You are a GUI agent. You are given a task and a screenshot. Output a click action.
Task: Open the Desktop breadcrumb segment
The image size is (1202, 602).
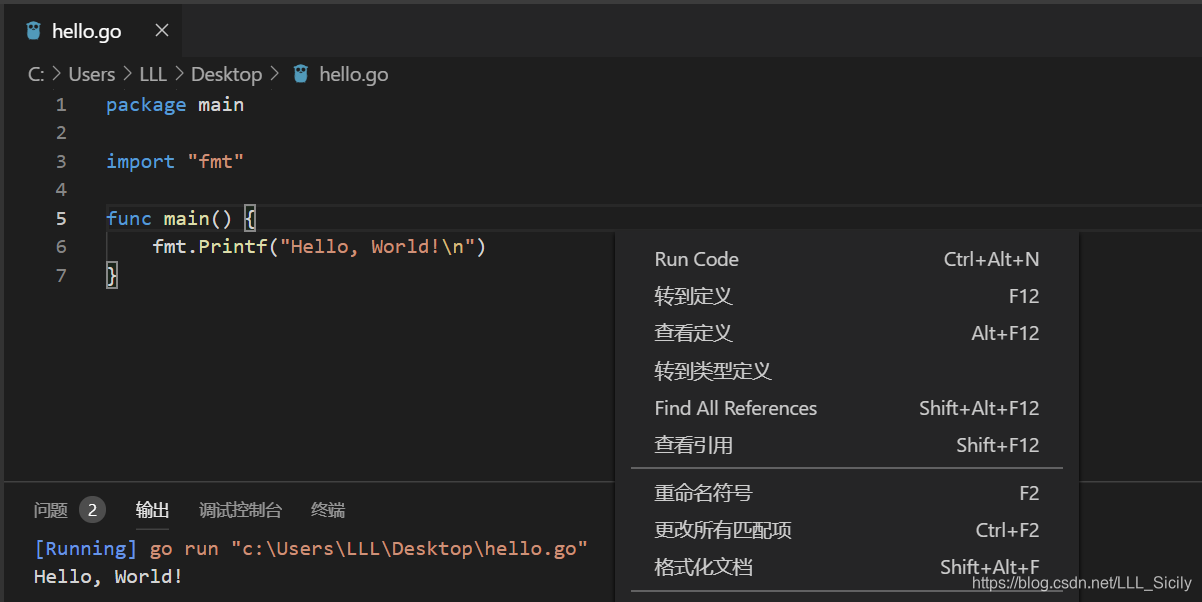point(226,74)
